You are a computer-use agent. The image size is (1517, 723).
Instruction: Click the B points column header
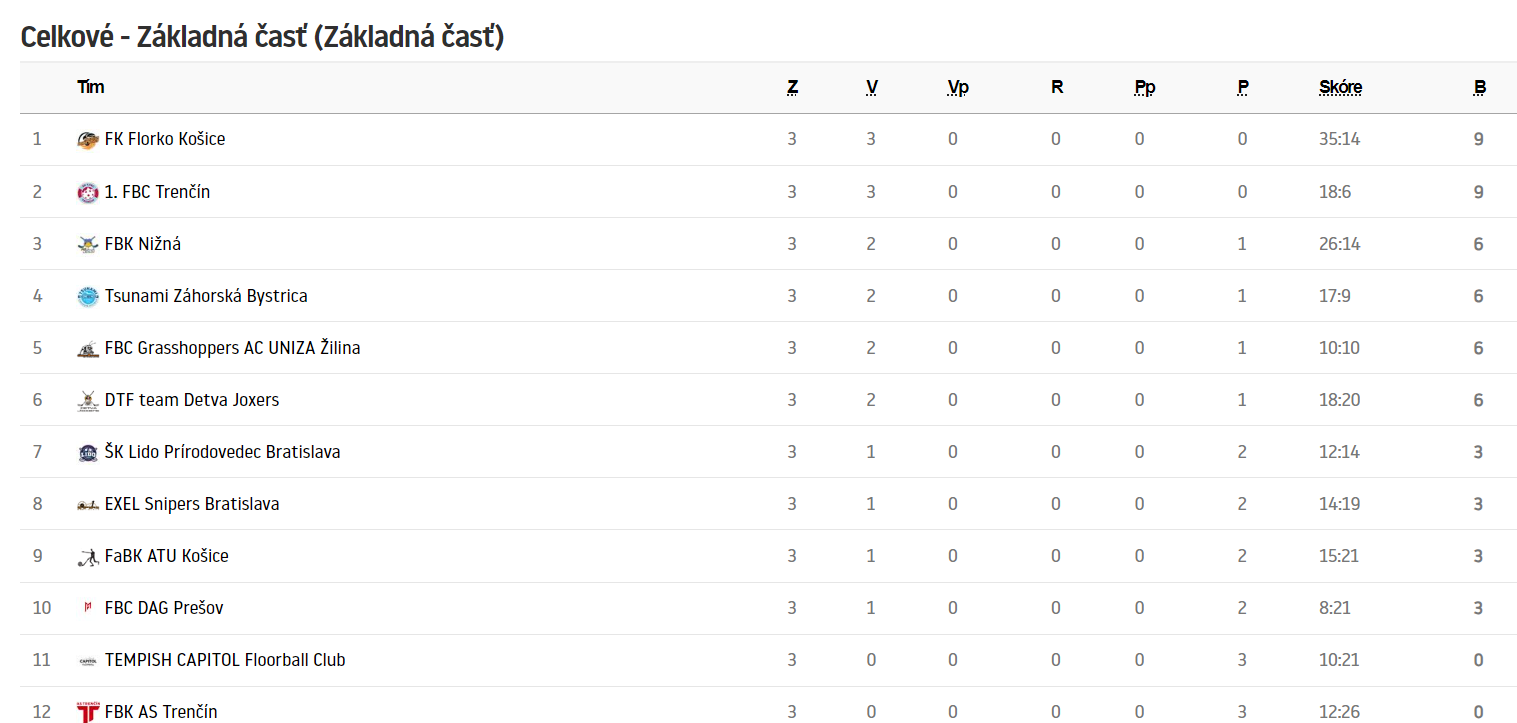point(1479,87)
